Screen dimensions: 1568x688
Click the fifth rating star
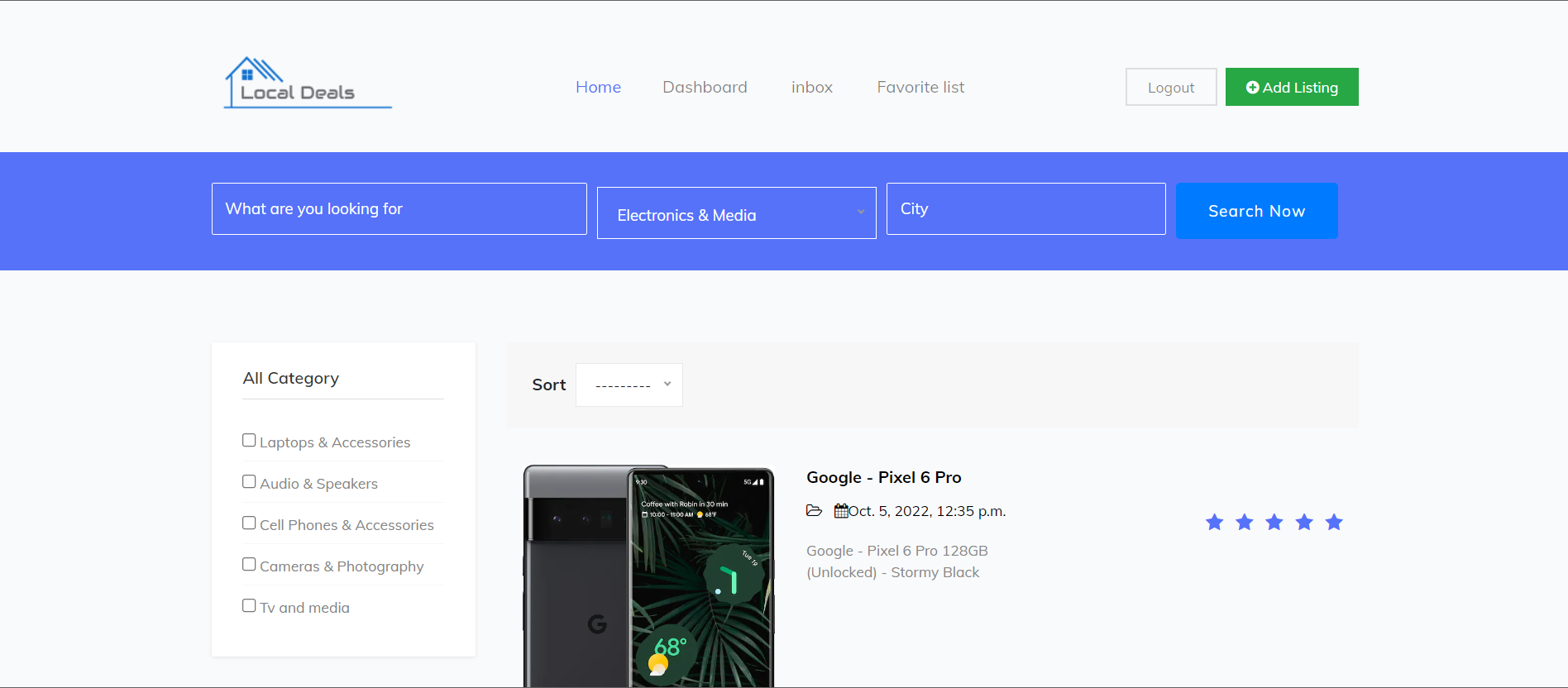[1333, 522]
